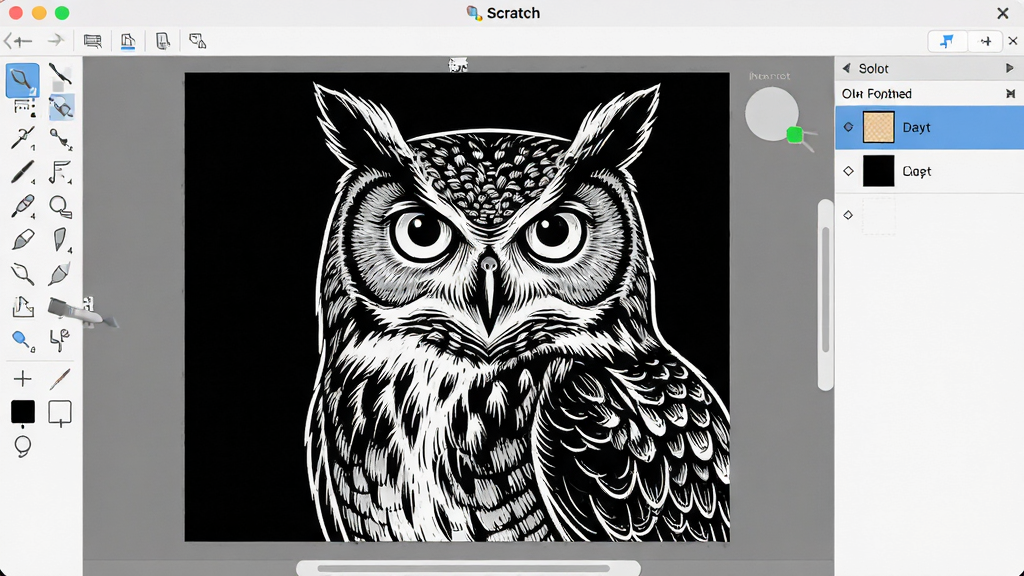Click the owl's left eye on the canvas
This screenshot has width=1024, height=576.
click(x=421, y=232)
